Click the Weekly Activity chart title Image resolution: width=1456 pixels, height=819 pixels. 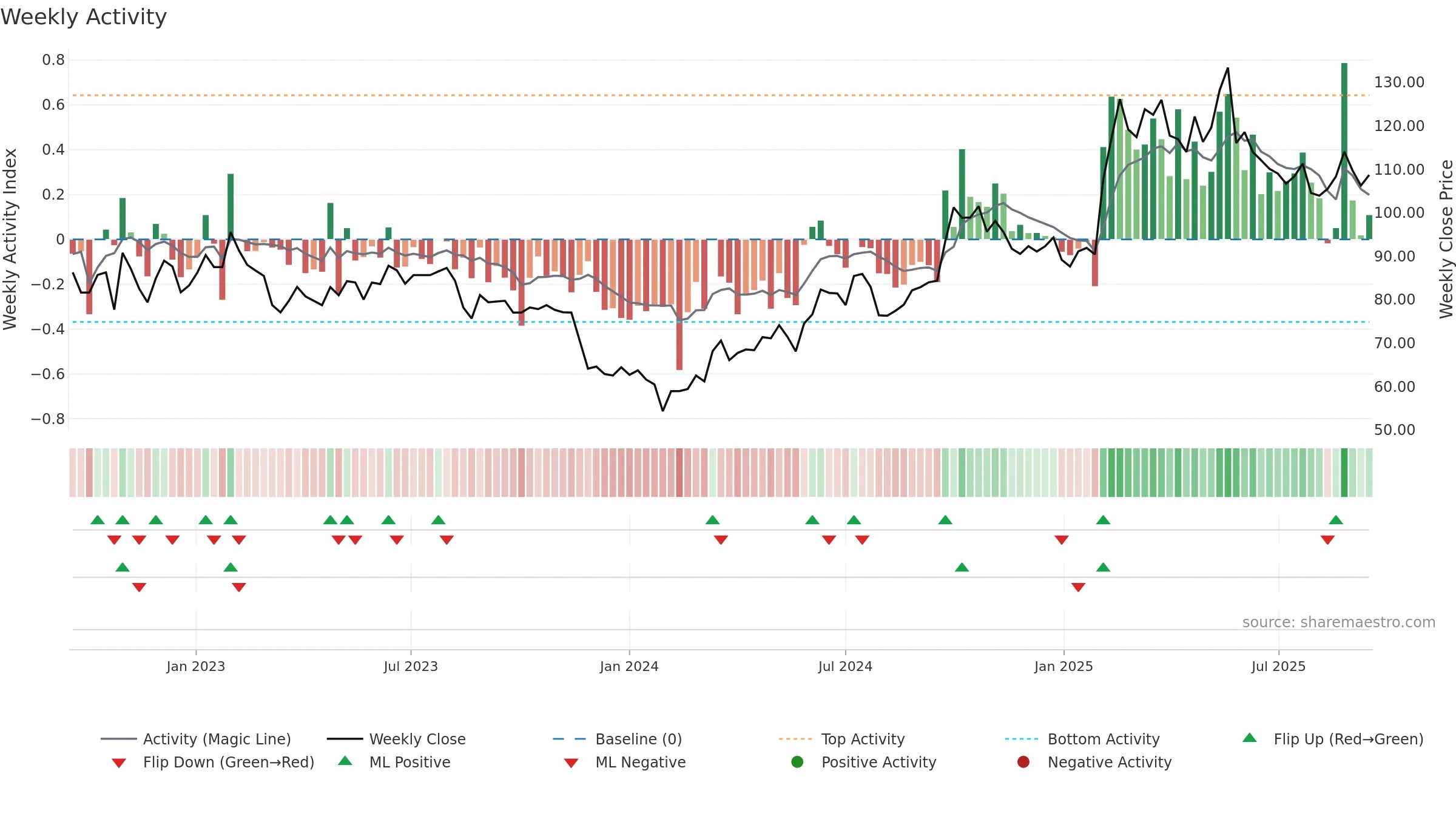coord(84,17)
